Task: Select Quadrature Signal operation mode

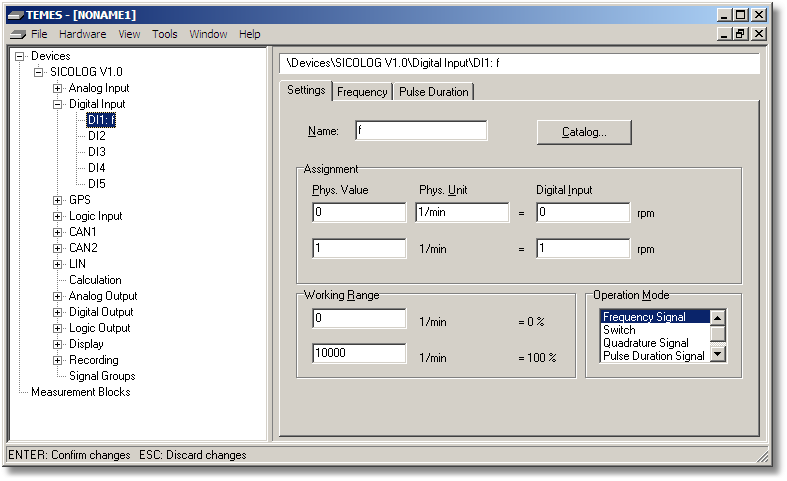Action: pos(655,343)
